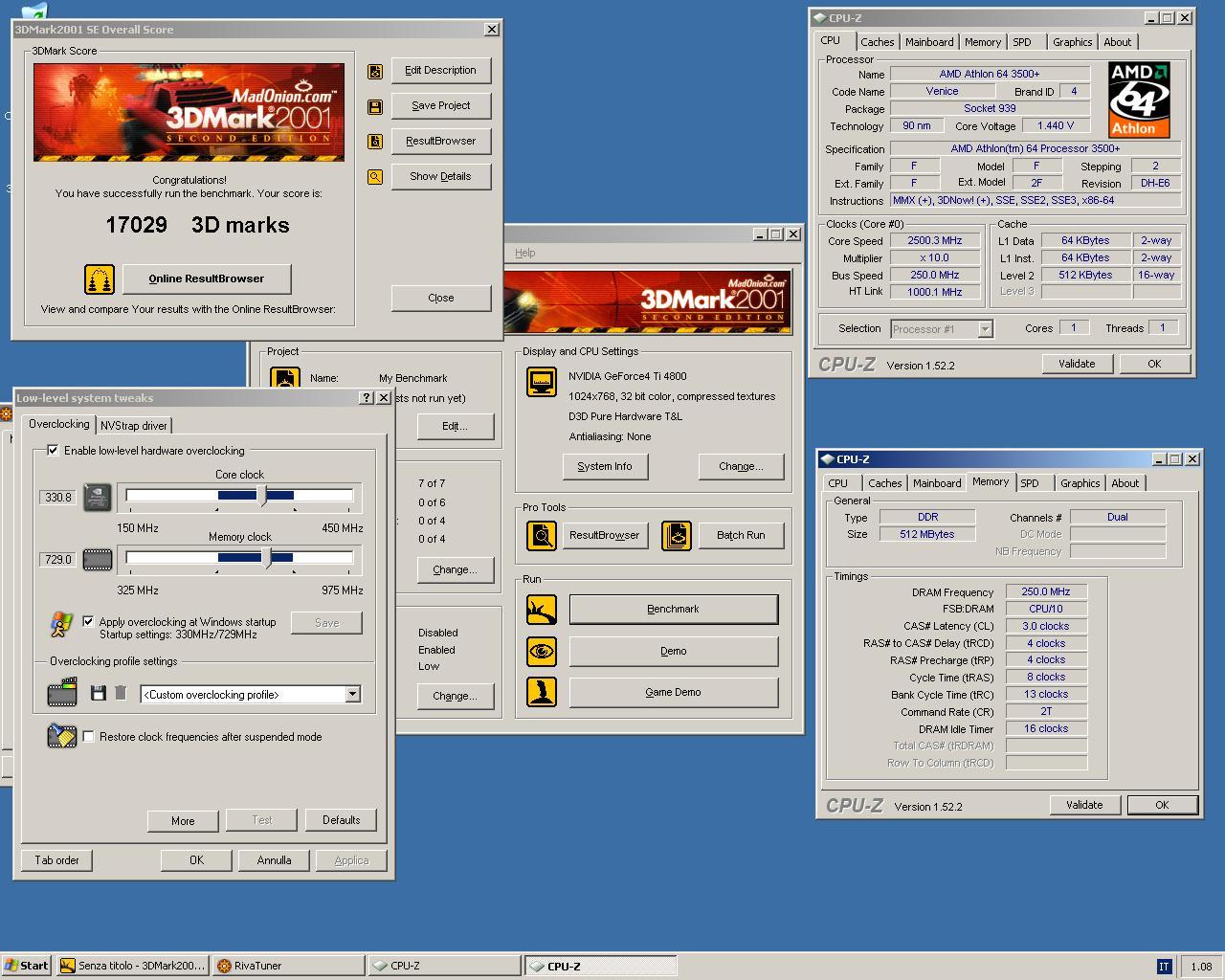The width and height of the screenshot is (1225, 980).
Task: Click the ResultBrowser magnifier icon in Pro Tools
Action: (x=542, y=535)
